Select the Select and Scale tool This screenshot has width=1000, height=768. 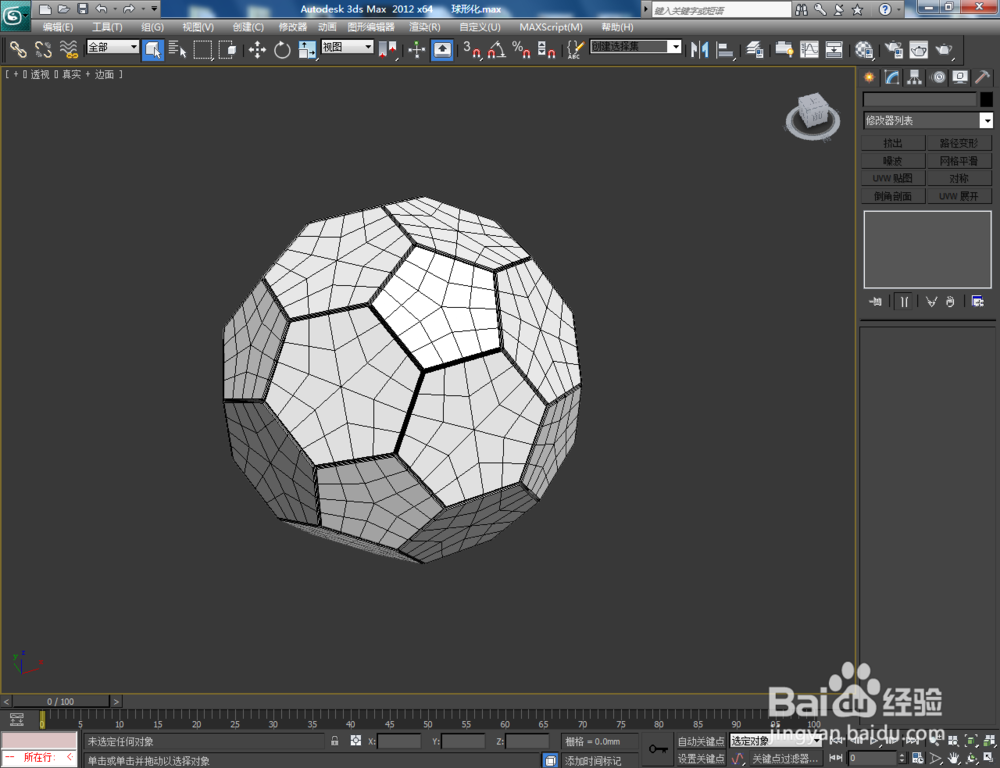(307, 49)
